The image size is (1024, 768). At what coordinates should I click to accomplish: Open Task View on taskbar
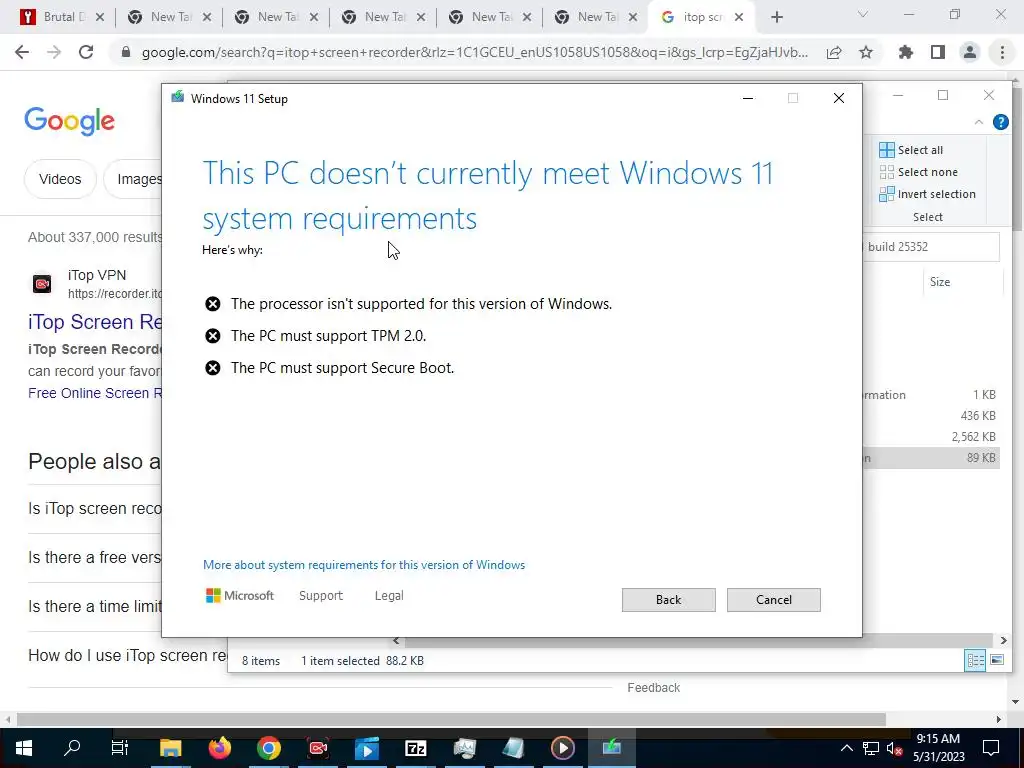click(120, 748)
